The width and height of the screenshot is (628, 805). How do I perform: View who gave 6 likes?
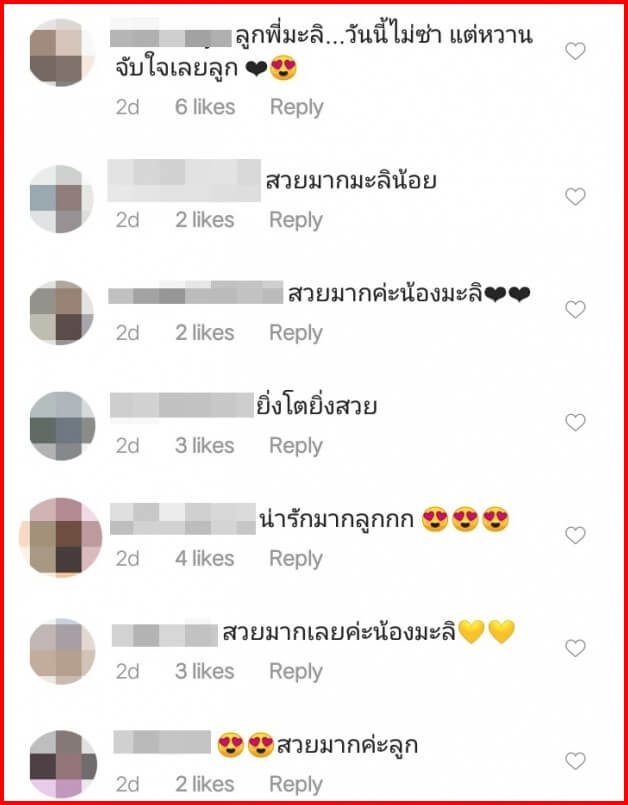(x=205, y=107)
